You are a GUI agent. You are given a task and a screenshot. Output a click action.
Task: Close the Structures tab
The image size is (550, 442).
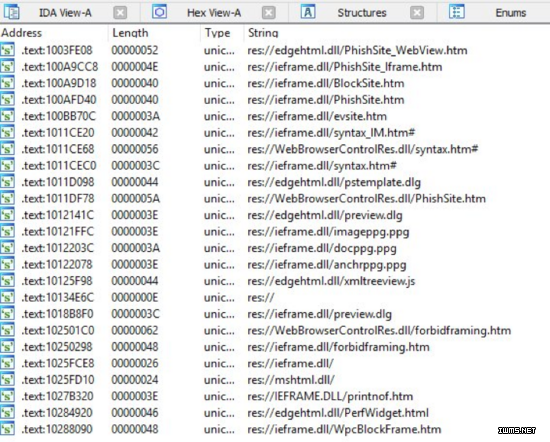pyautogui.click(x=417, y=13)
